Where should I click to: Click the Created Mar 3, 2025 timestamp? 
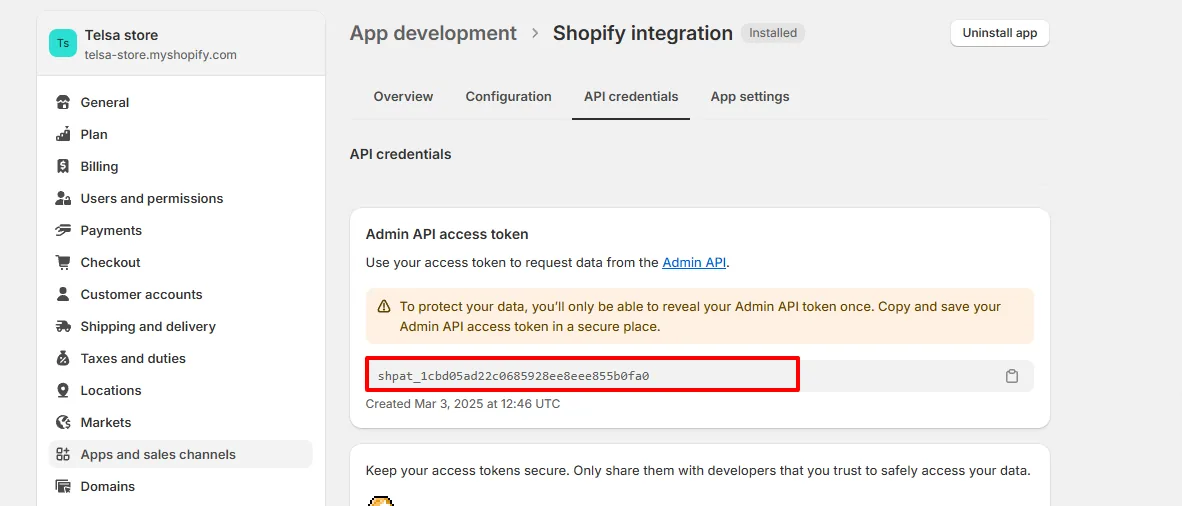[463, 404]
